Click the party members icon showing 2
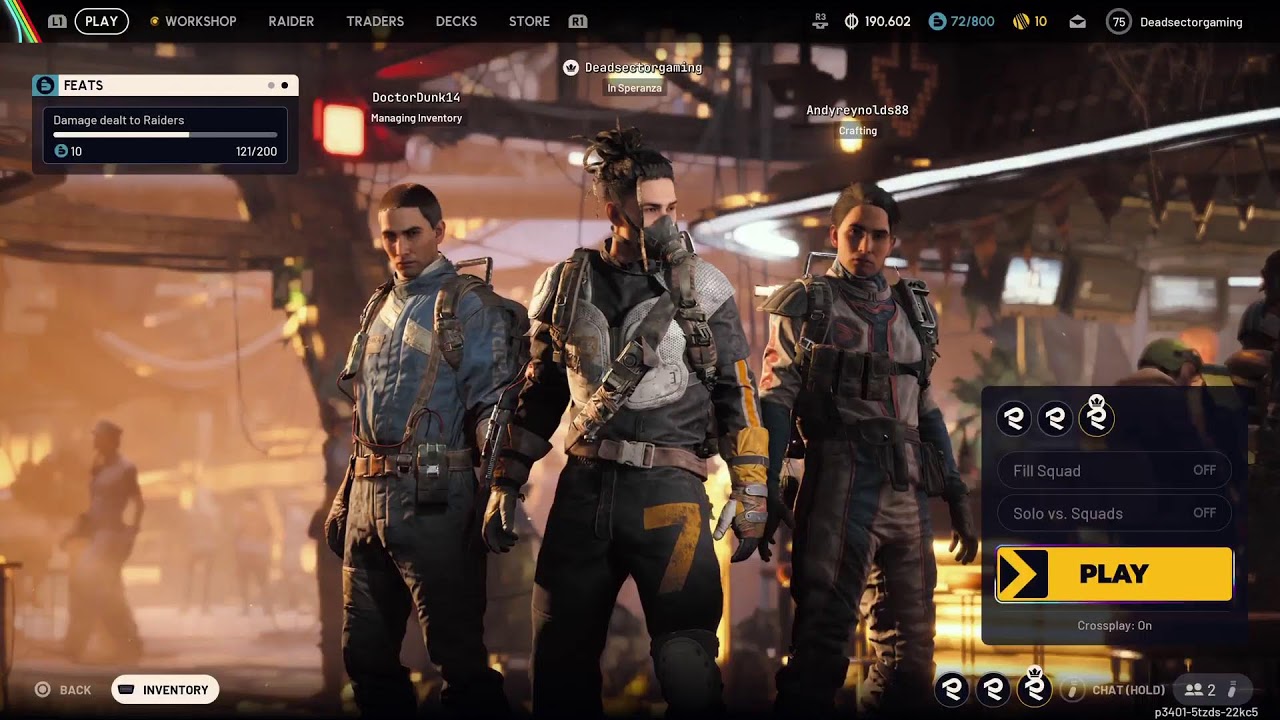This screenshot has height=720, width=1280. [x=1193, y=689]
